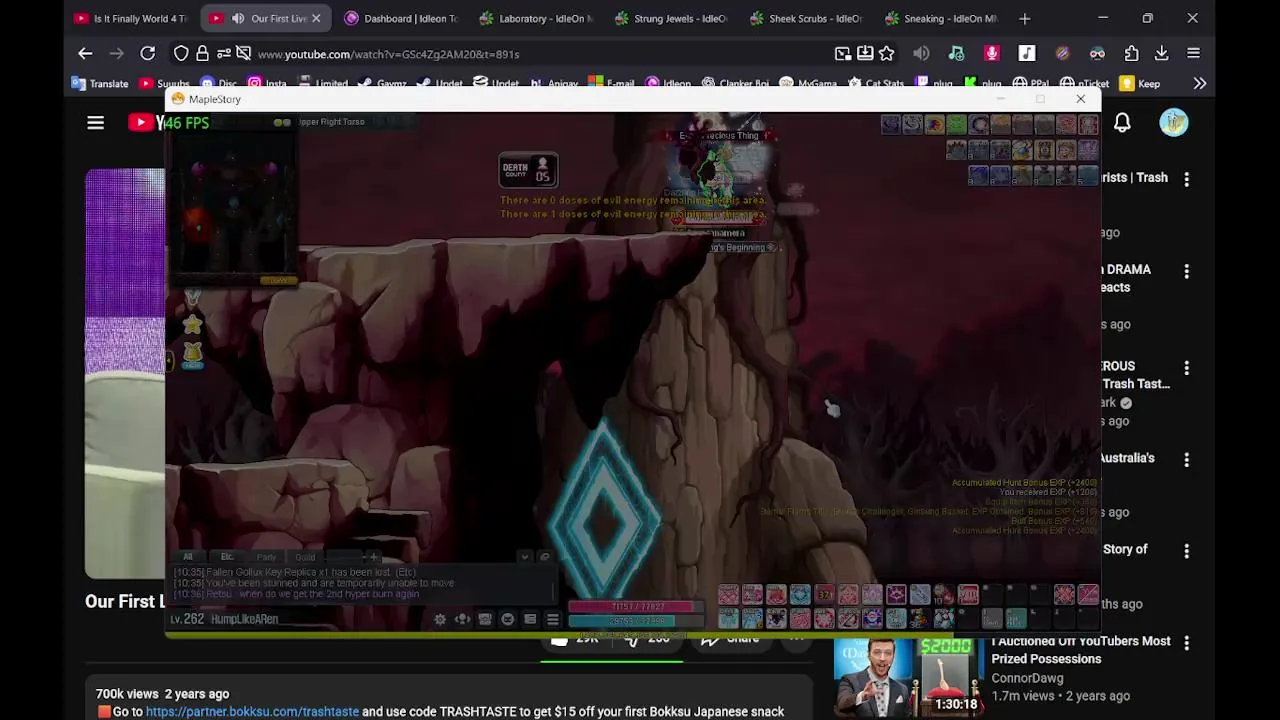The width and height of the screenshot is (1280, 720).
Task: Open the 'Cat Stats' bookmark
Action: pos(875,84)
